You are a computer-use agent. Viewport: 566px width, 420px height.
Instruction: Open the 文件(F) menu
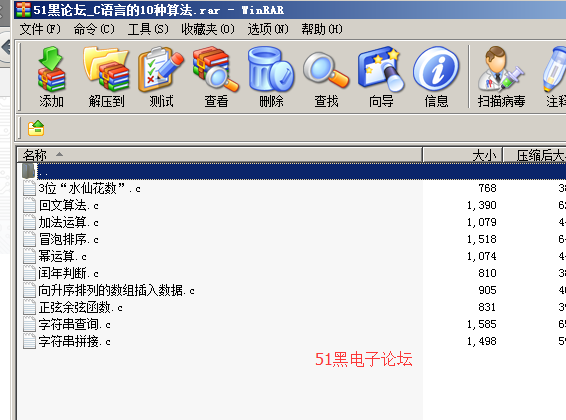[40, 29]
